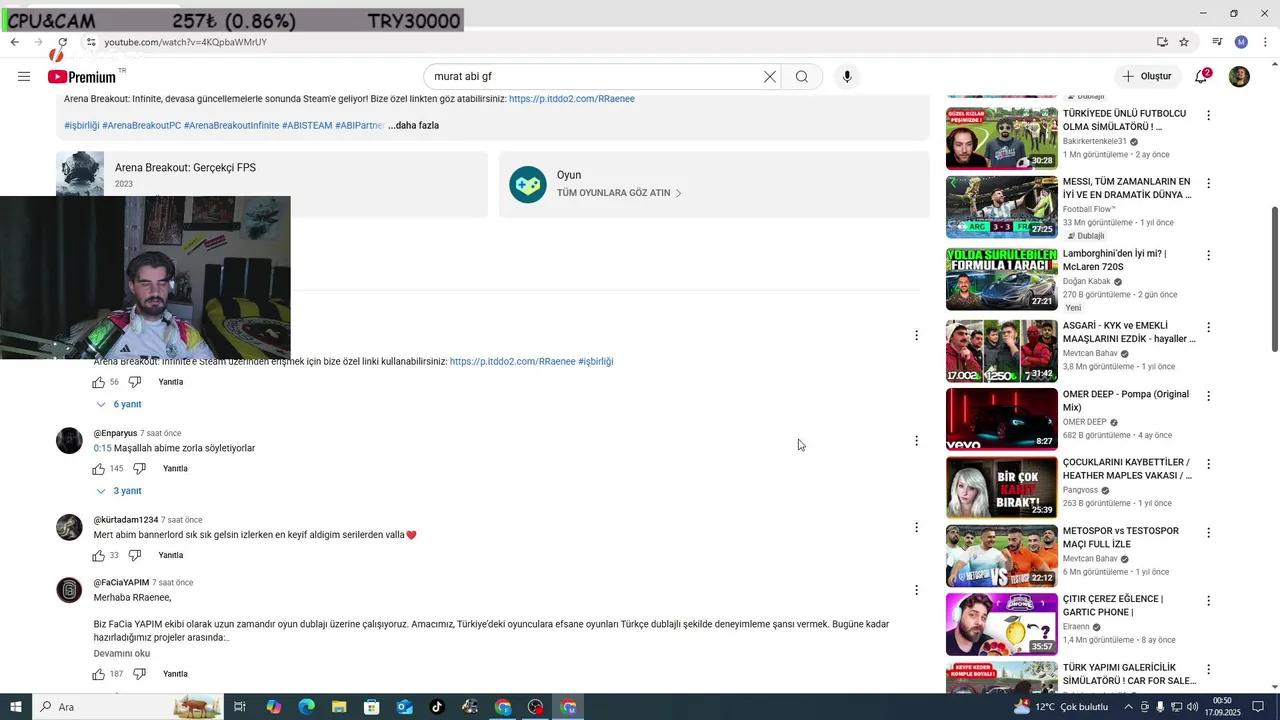Go to YouTube Premium home logo
The image size is (1280, 720).
(81, 77)
